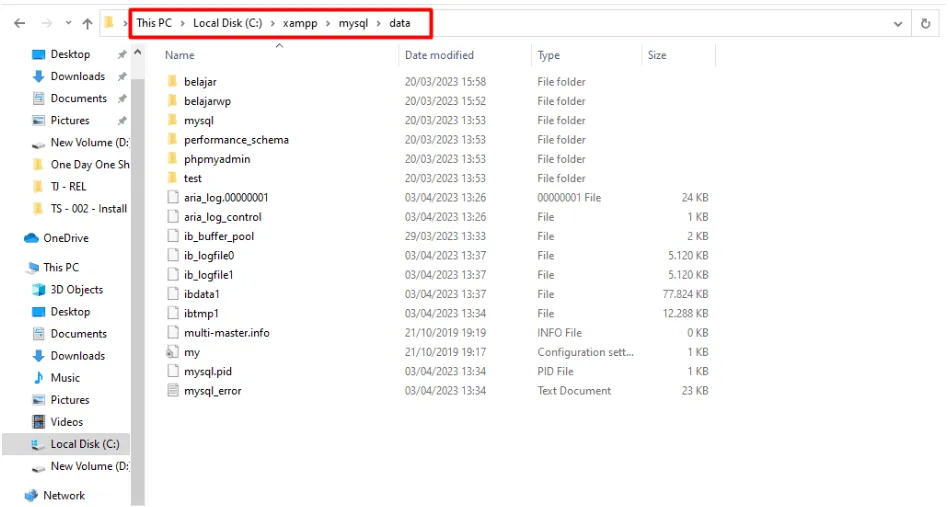This screenshot has width=949, height=507.
Task: Expand the chevron after This PC breadcrumb
Action: click(182, 24)
